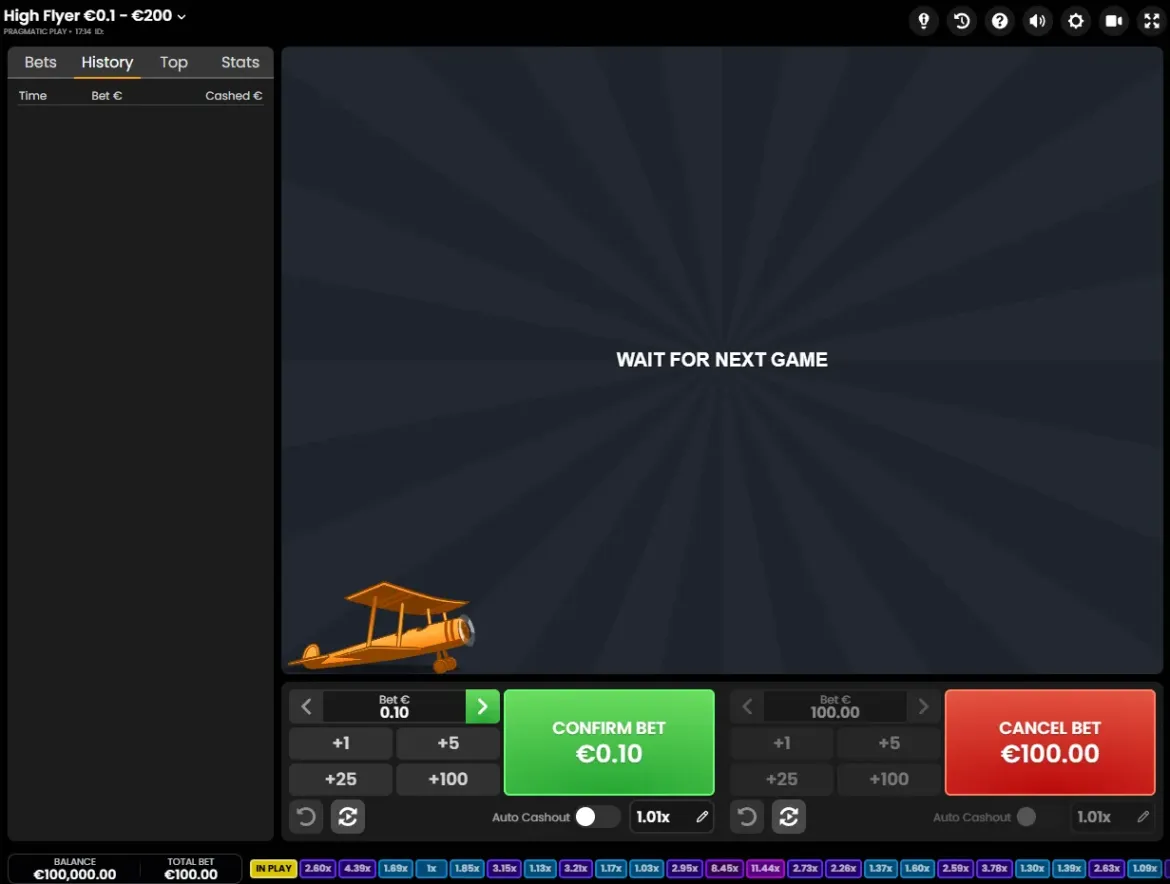This screenshot has width=1170, height=884.
Task: Open the help question mark icon
Action: coord(1000,21)
